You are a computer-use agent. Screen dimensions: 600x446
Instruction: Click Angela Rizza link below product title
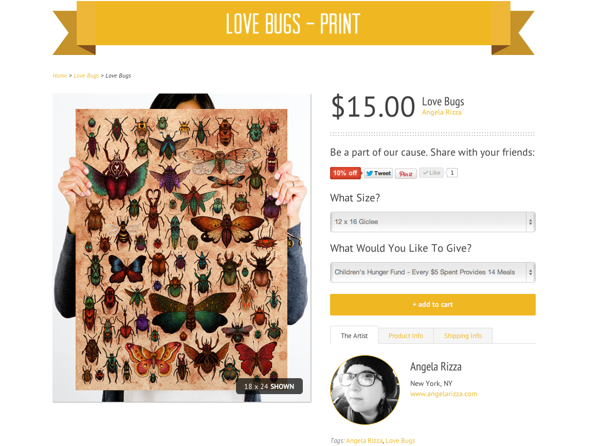(442, 112)
